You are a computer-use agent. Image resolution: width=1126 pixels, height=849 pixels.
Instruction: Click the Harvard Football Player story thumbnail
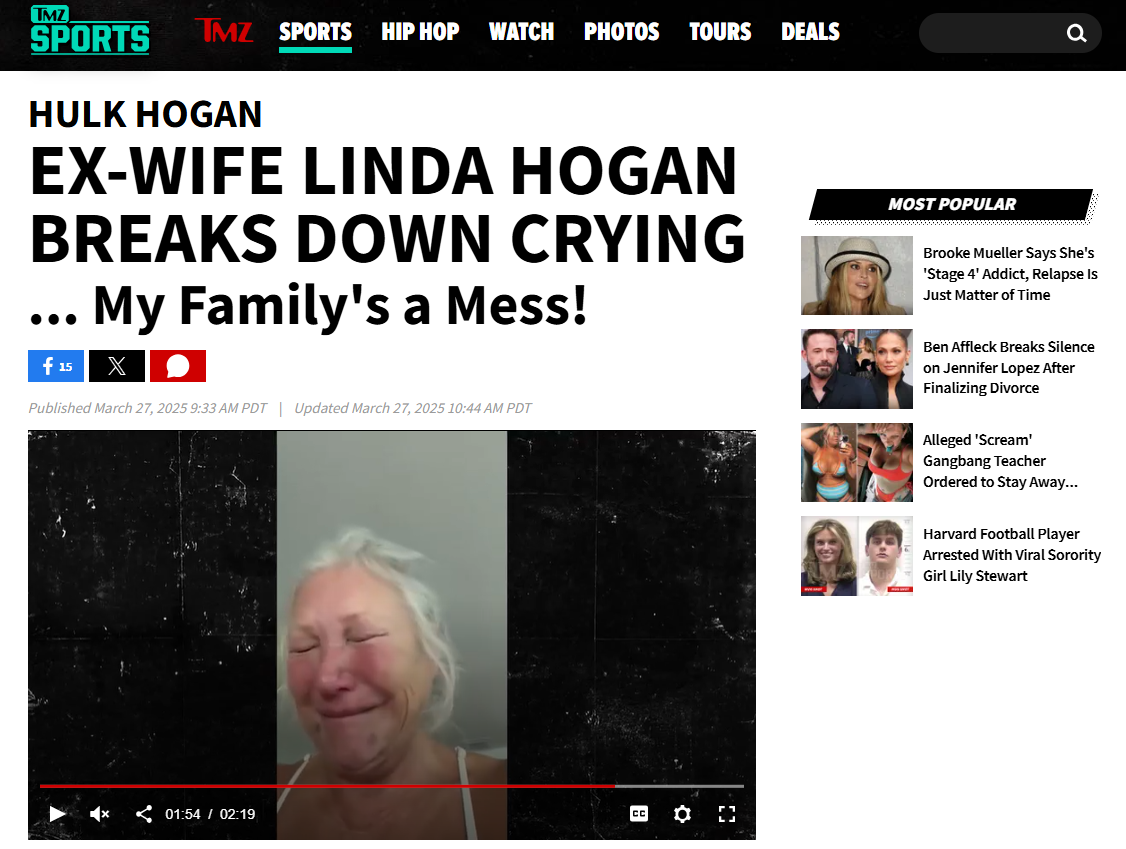[x=857, y=556]
